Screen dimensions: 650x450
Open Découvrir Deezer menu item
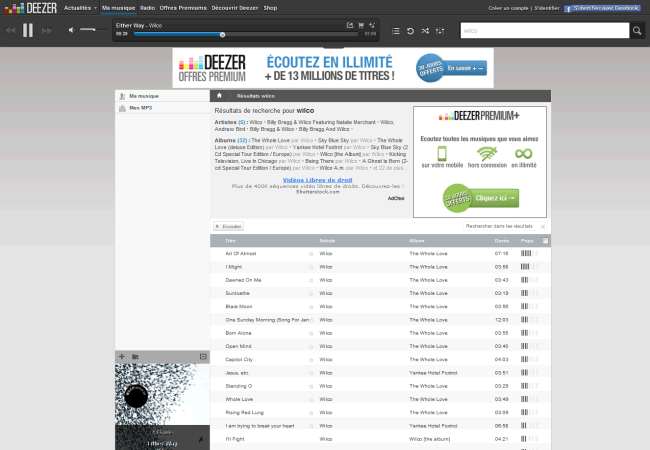pos(235,8)
